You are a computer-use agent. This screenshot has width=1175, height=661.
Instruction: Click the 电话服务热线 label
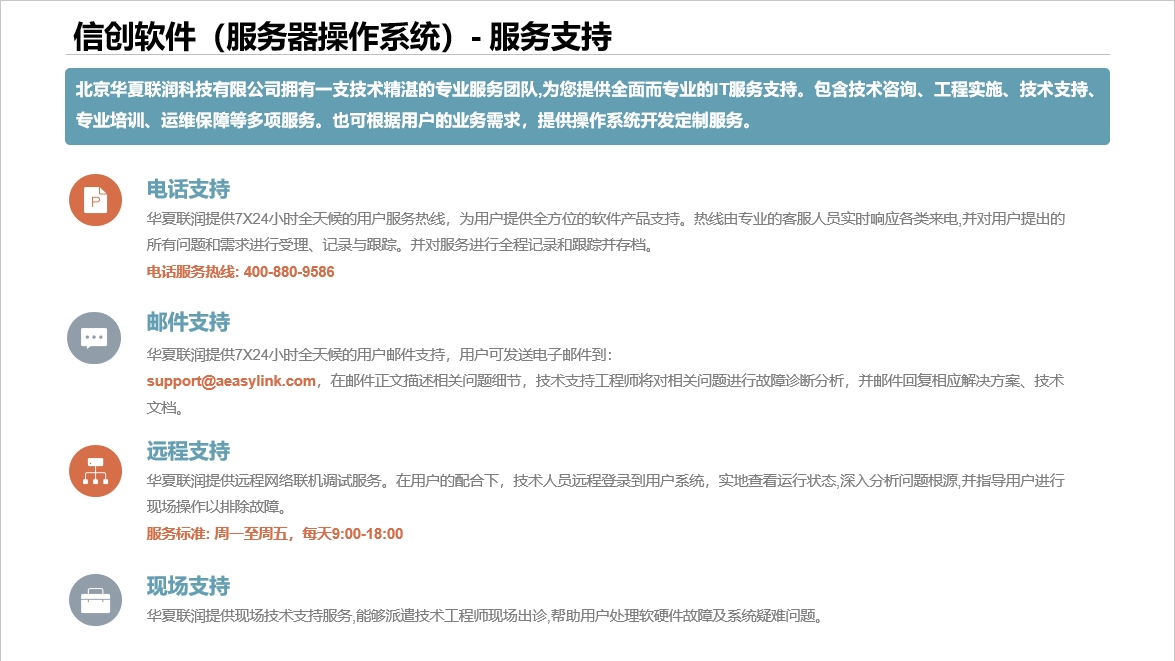point(193,272)
